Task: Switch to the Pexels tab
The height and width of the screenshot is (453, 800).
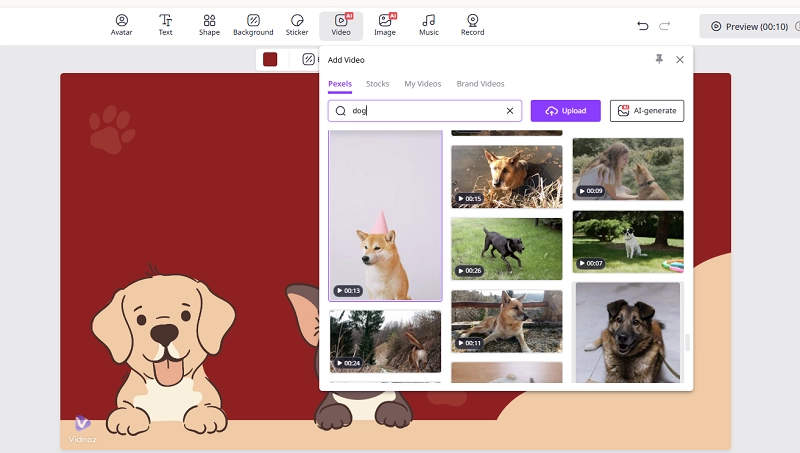Action: [340, 84]
